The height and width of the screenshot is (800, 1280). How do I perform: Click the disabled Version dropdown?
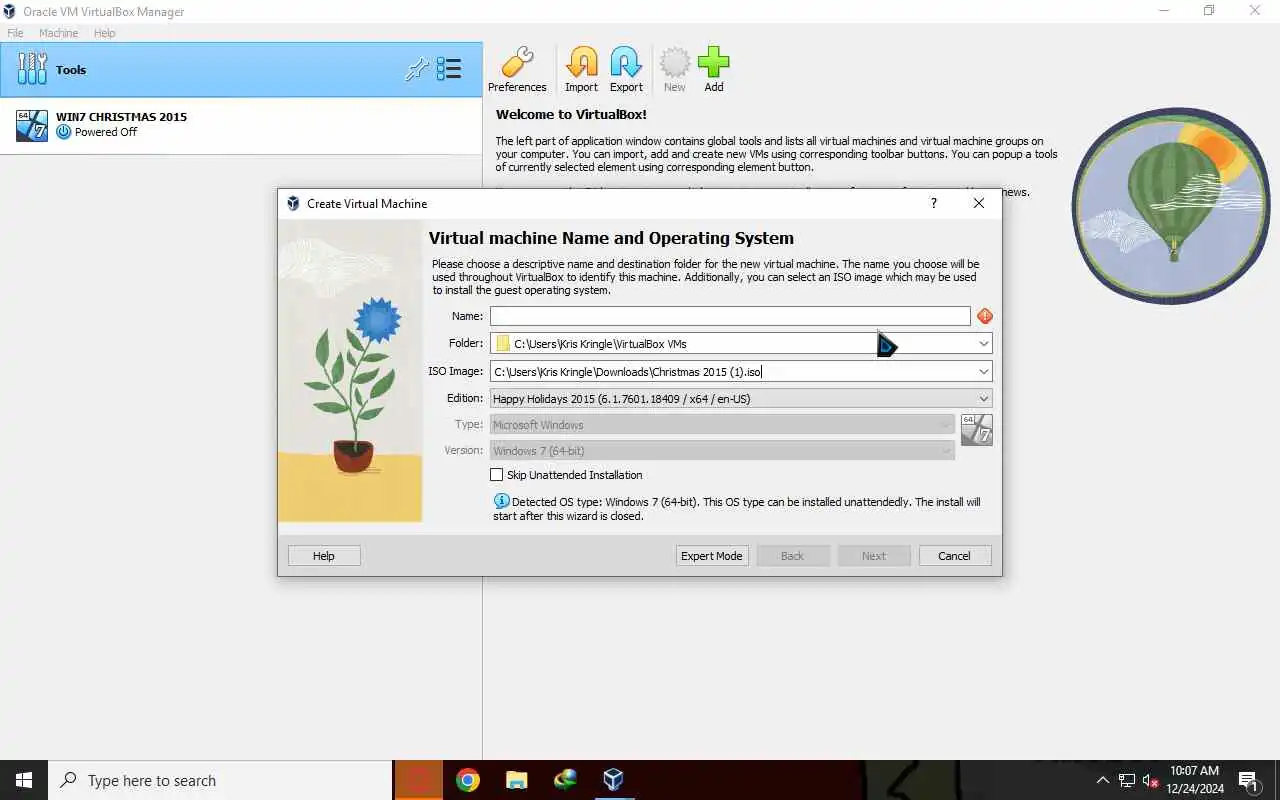722,450
